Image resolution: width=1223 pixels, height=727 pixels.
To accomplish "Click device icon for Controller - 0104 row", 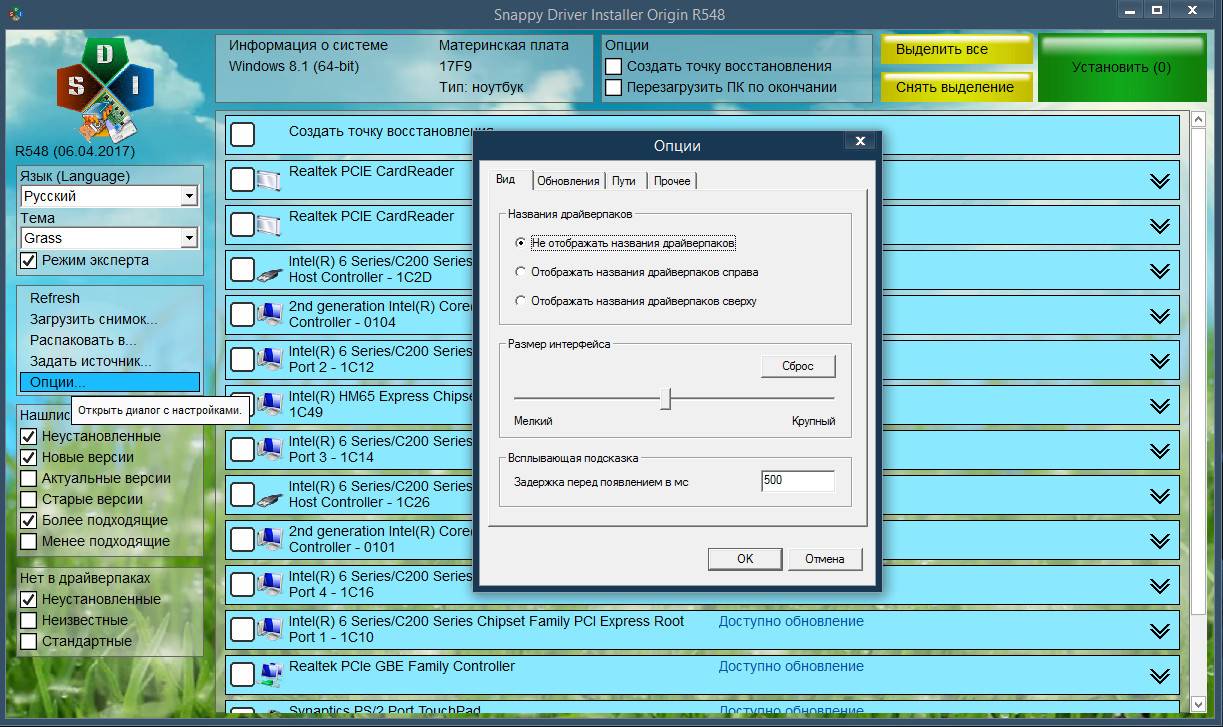I will [270, 315].
